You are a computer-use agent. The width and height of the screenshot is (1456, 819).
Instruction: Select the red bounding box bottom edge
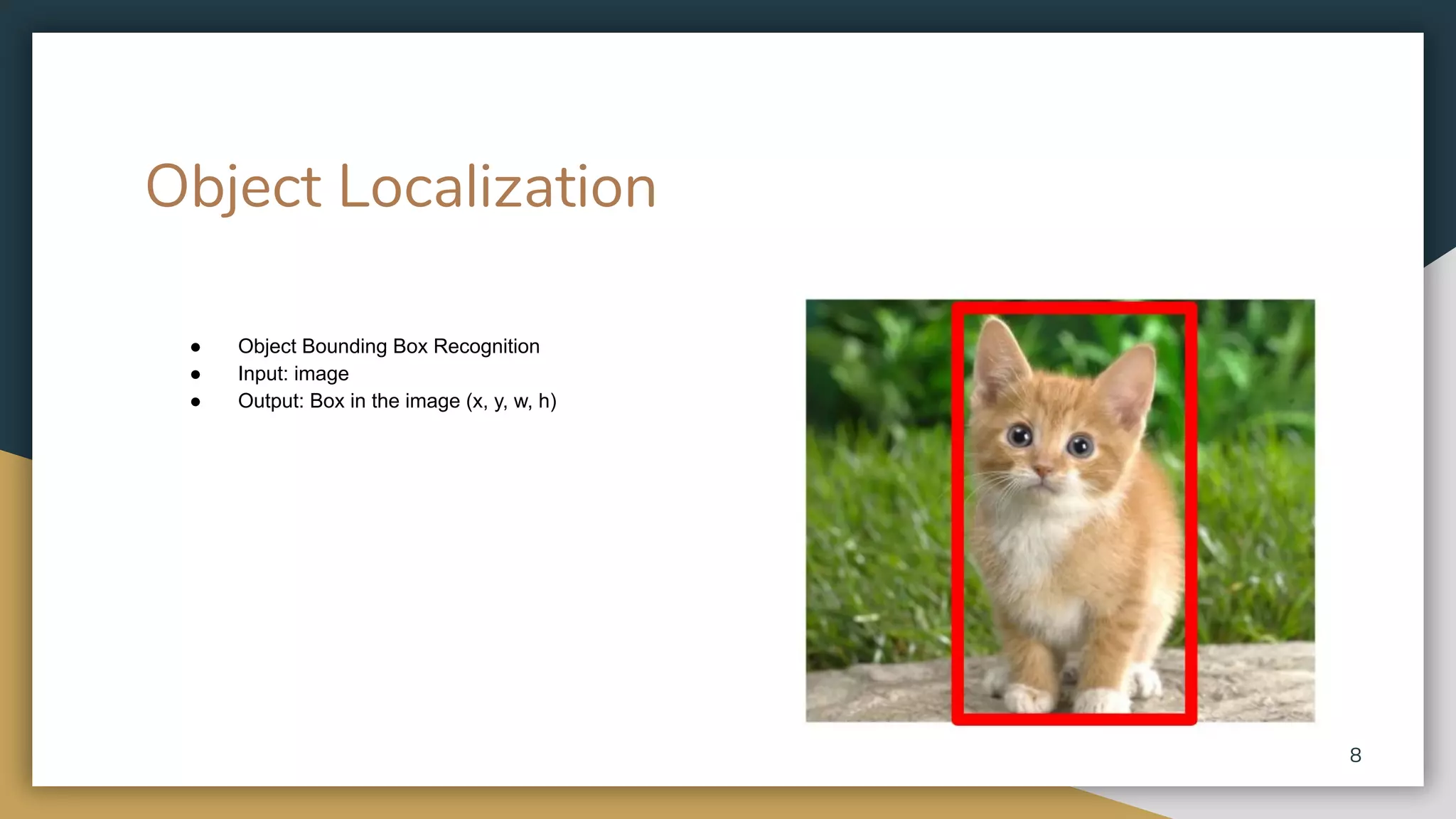point(1074,719)
